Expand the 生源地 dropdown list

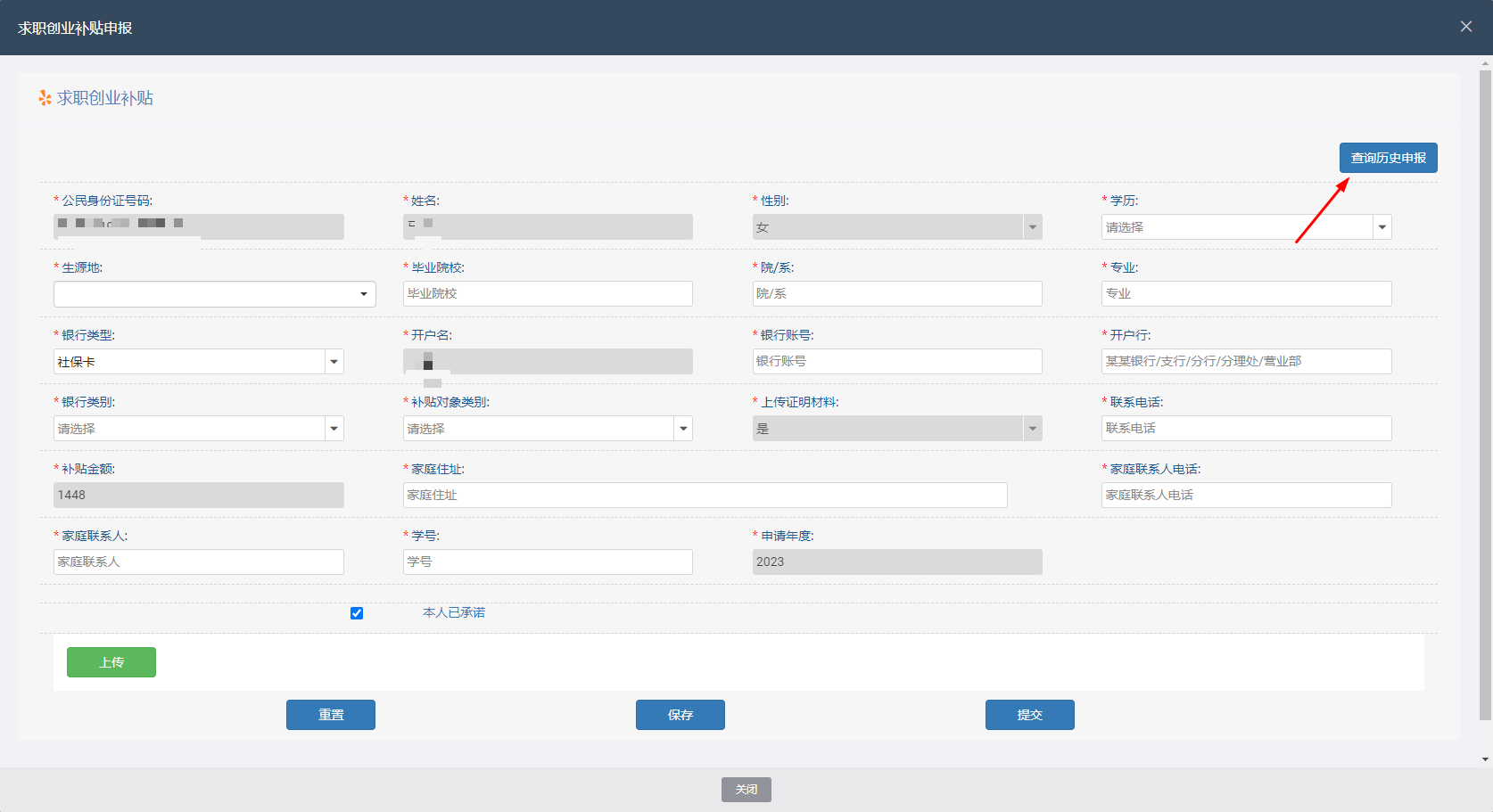pyautogui.click(x=214, y=294)
